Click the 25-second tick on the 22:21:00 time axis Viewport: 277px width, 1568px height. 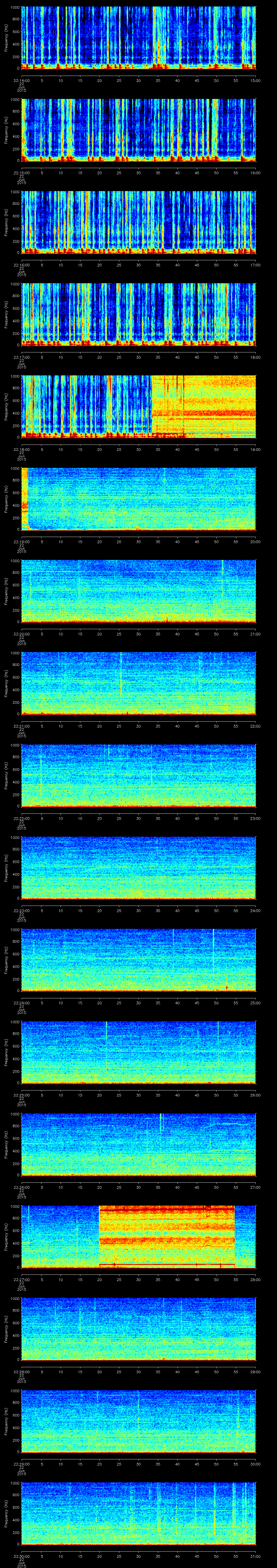click(x=119, y=726)
